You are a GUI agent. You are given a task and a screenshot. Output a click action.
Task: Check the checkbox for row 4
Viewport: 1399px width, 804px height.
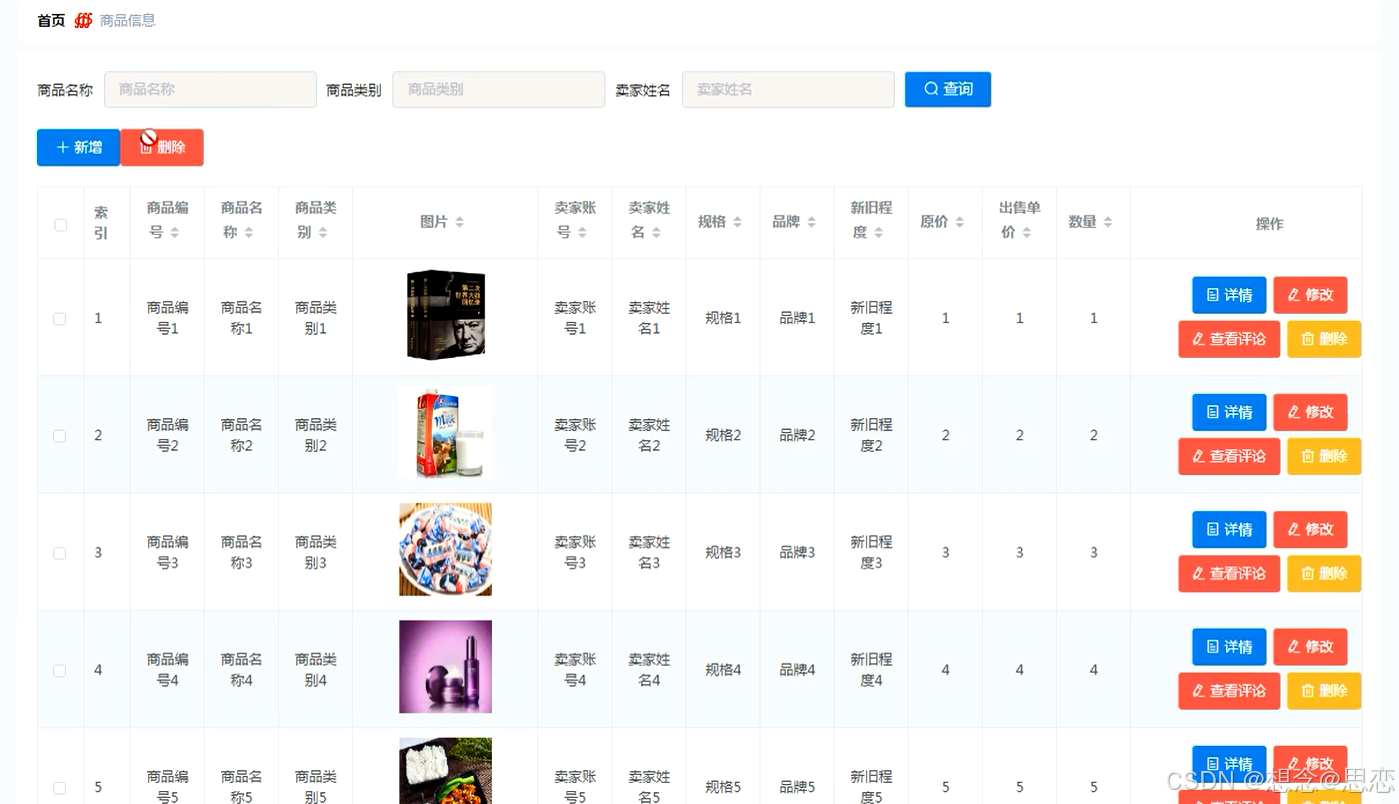(60, 671)
